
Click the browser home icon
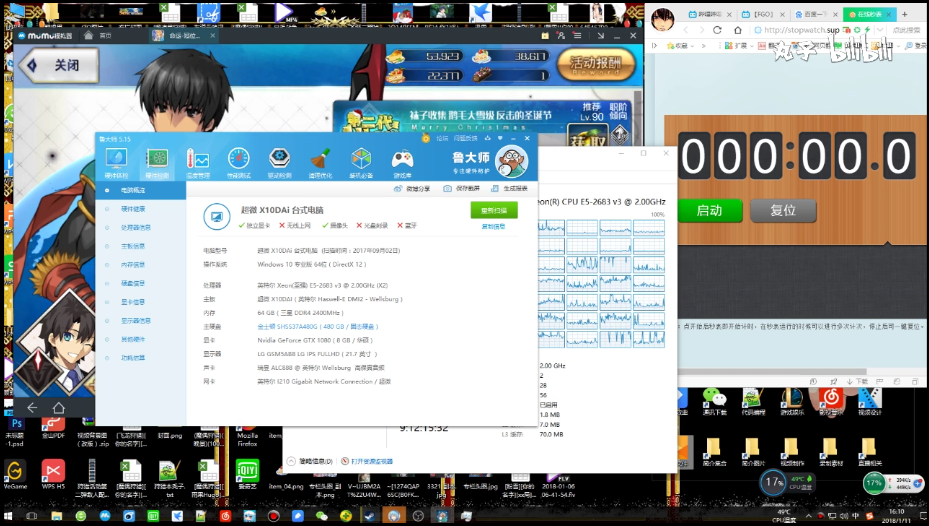click(x=738, y=30)
